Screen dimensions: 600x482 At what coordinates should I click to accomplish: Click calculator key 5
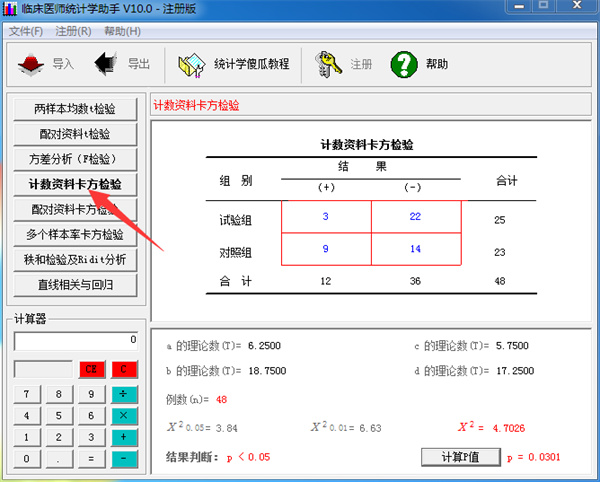point(59,415)
